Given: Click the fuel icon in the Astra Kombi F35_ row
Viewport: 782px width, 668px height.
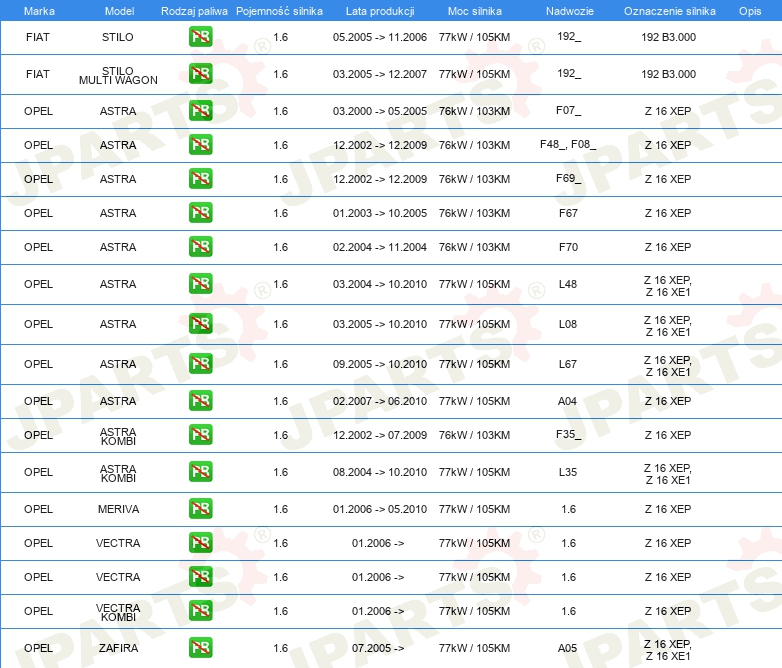Looking at the screenshot, I should point(200,435).
